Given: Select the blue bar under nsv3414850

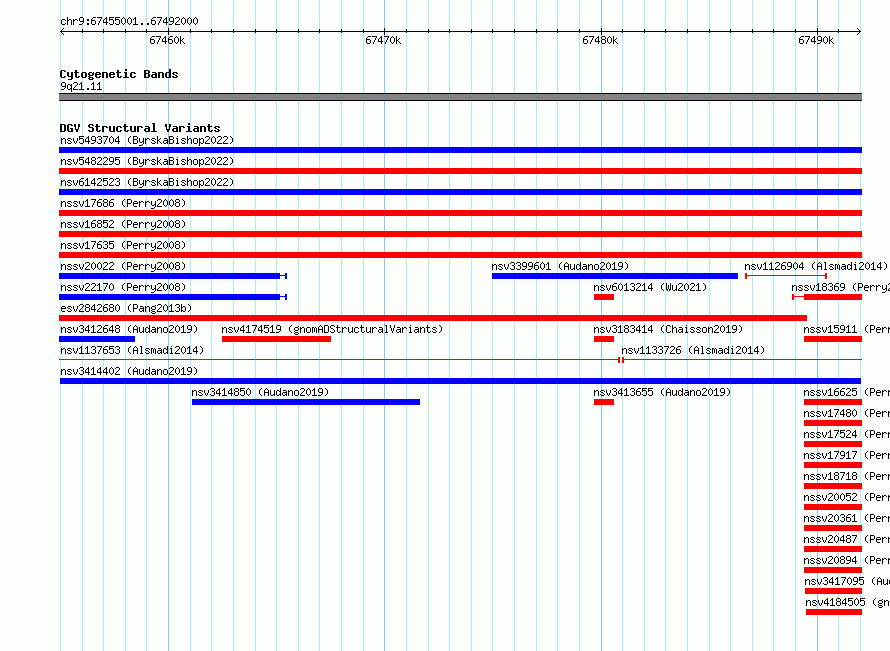Looking at the screenshot, I should click(x=306, y=402).
